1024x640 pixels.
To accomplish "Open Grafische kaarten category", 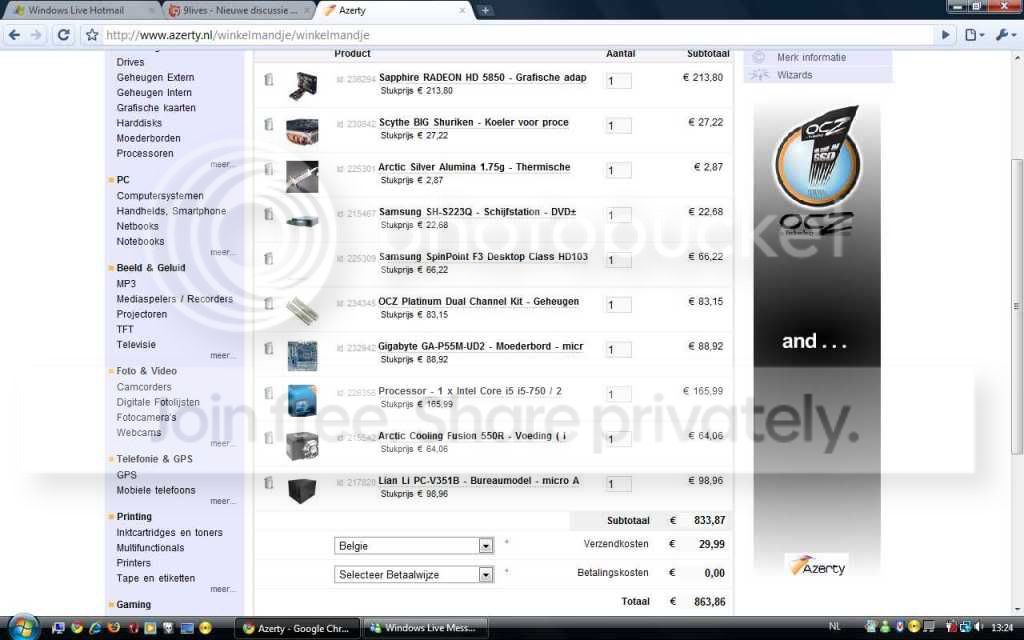I will 156,108.
